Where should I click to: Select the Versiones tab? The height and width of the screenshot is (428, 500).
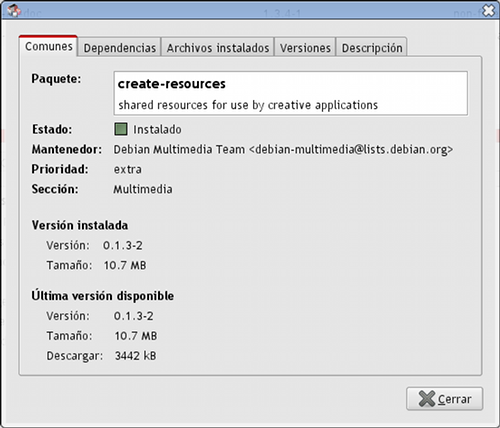coord(305,48)
